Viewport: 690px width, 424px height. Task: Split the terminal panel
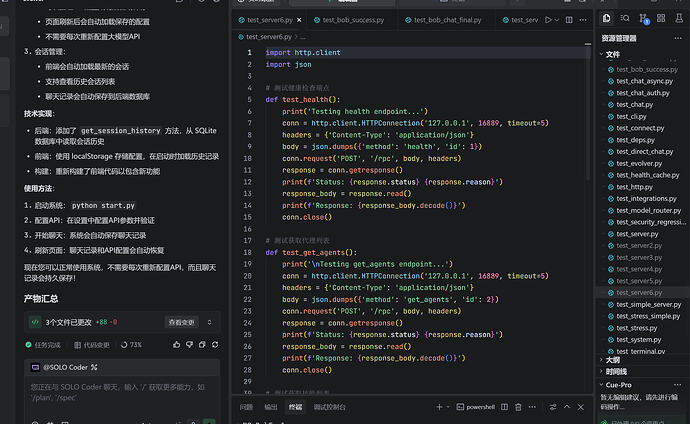click(505, 407)
